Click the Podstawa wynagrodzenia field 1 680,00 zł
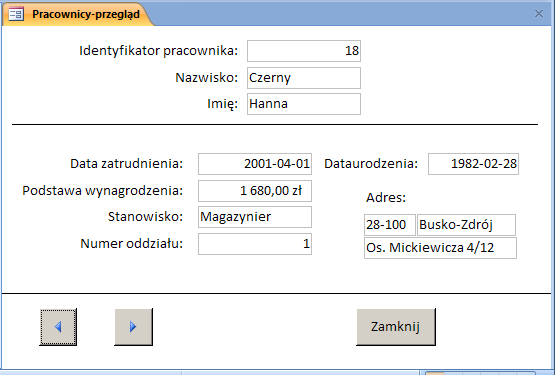The width and height of the screenshot is (555, 375). pos(255,191)
